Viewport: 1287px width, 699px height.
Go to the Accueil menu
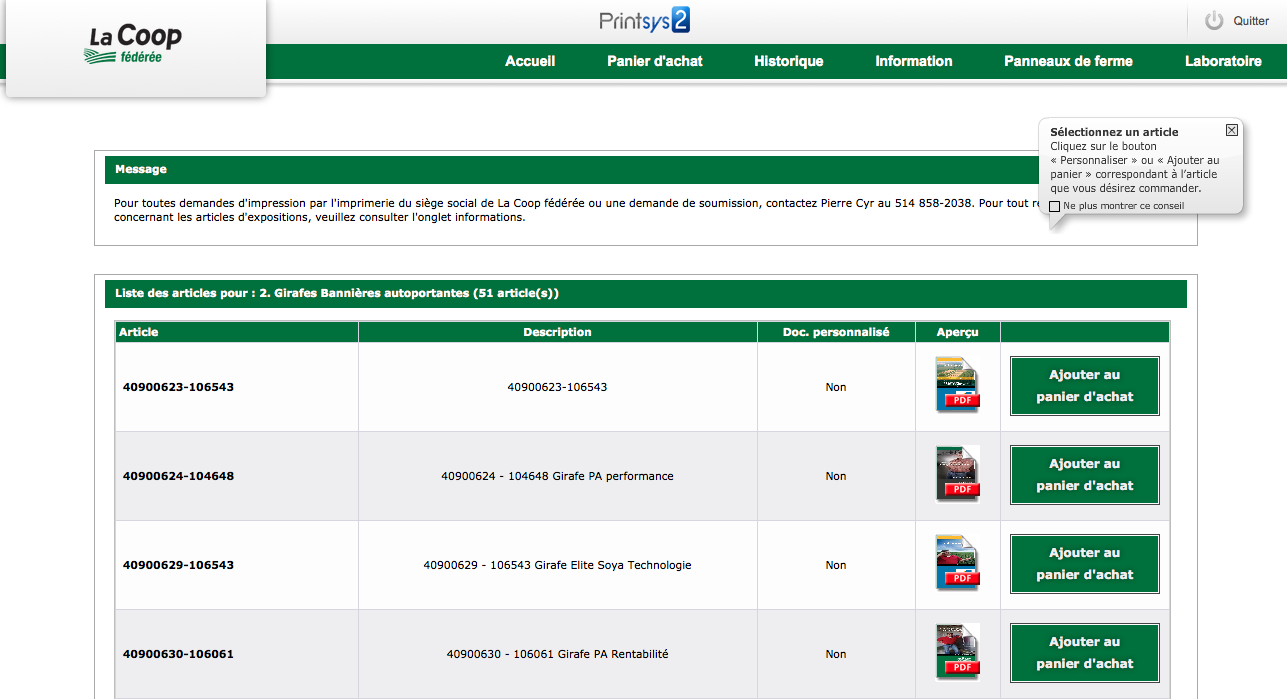[530, 61]
